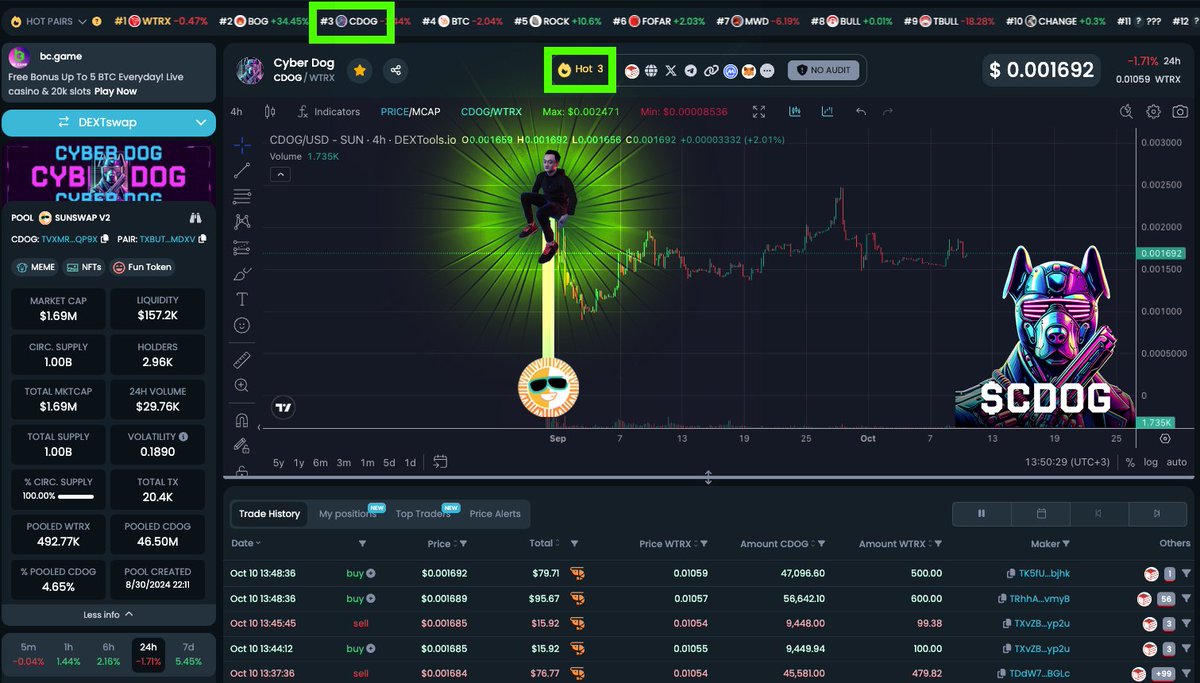
Task: Select the 7d price change tab
Action: (188, 655)
